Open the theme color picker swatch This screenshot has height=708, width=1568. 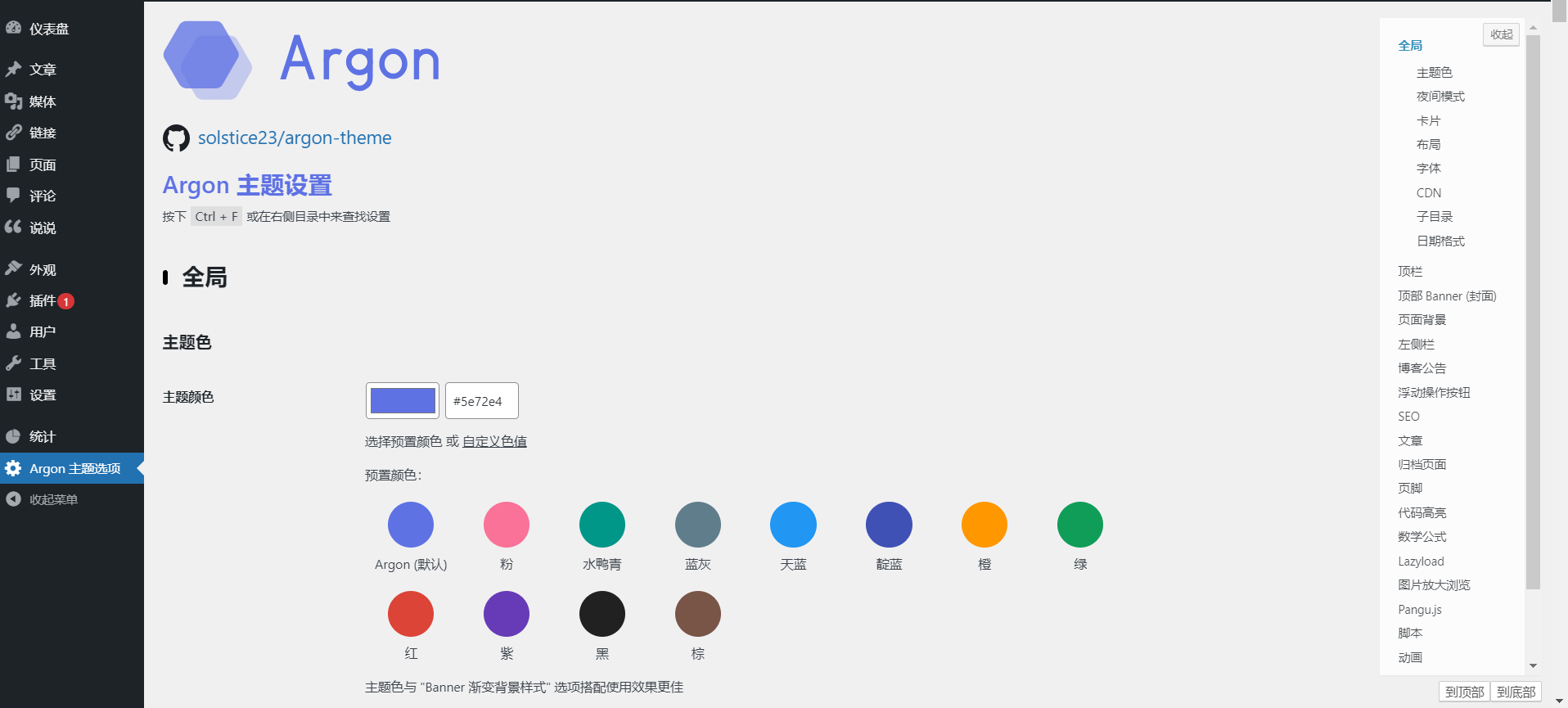(x=403, y=400)
